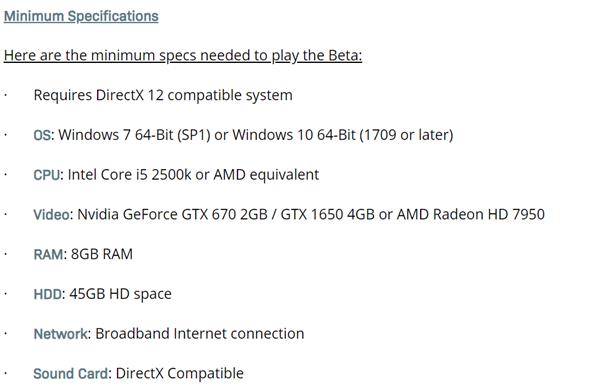Image resolution: width=600 pixels, height=390 pixels.
Task: Click the GTX 1650 4GB text
Action: [x=328, y=215]
